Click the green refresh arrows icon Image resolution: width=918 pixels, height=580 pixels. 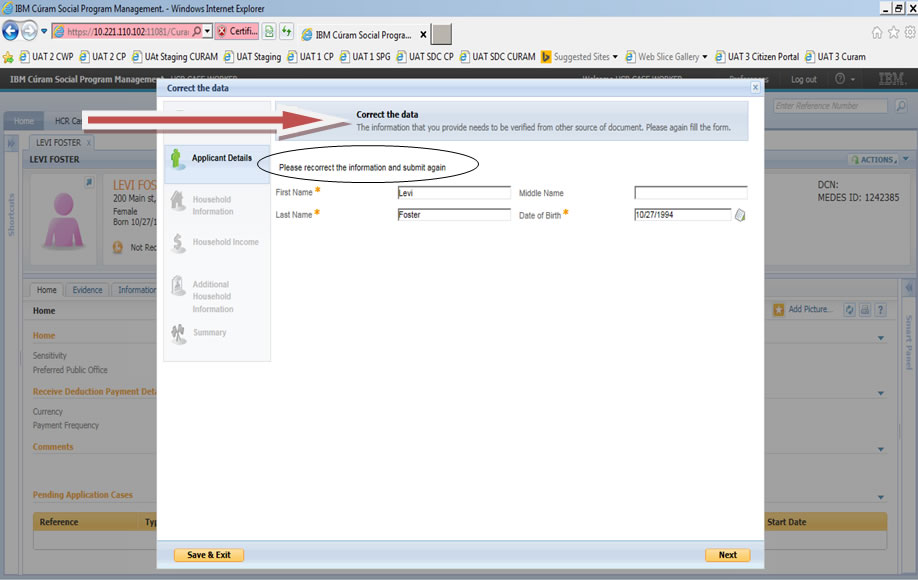point(286,31)
